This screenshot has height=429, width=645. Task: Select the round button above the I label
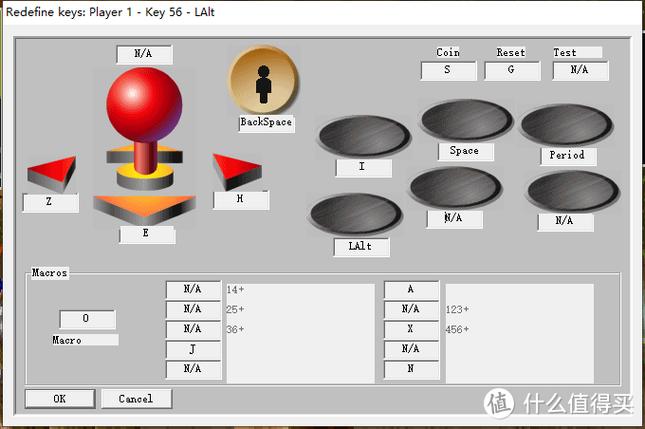coord(363,136)
